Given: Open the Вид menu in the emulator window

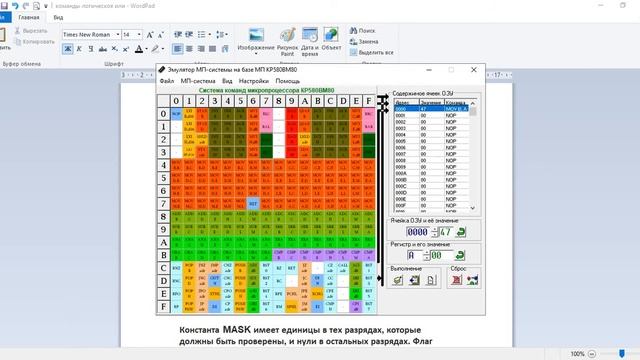Looking at the screenshot, I should coord(227,81).
